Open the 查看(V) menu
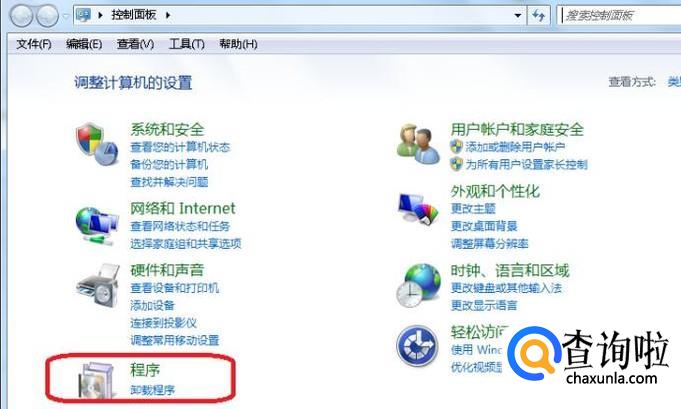681x409 pixels. point(136,44)
